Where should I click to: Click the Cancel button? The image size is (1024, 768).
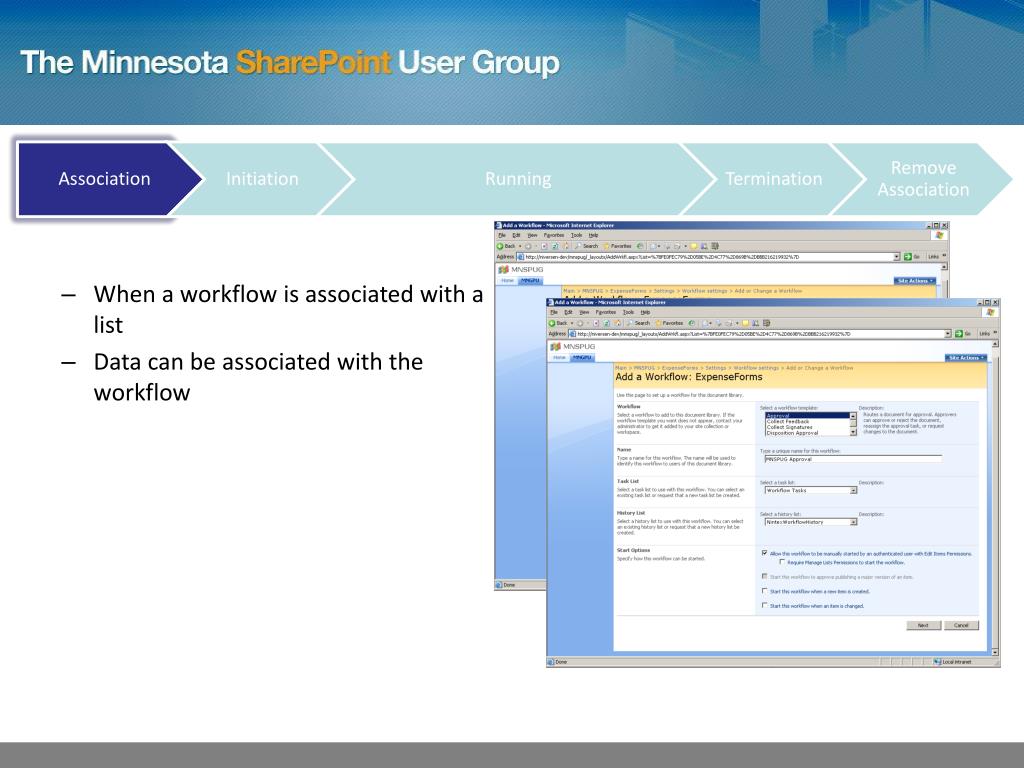click(x=961, y=626)
